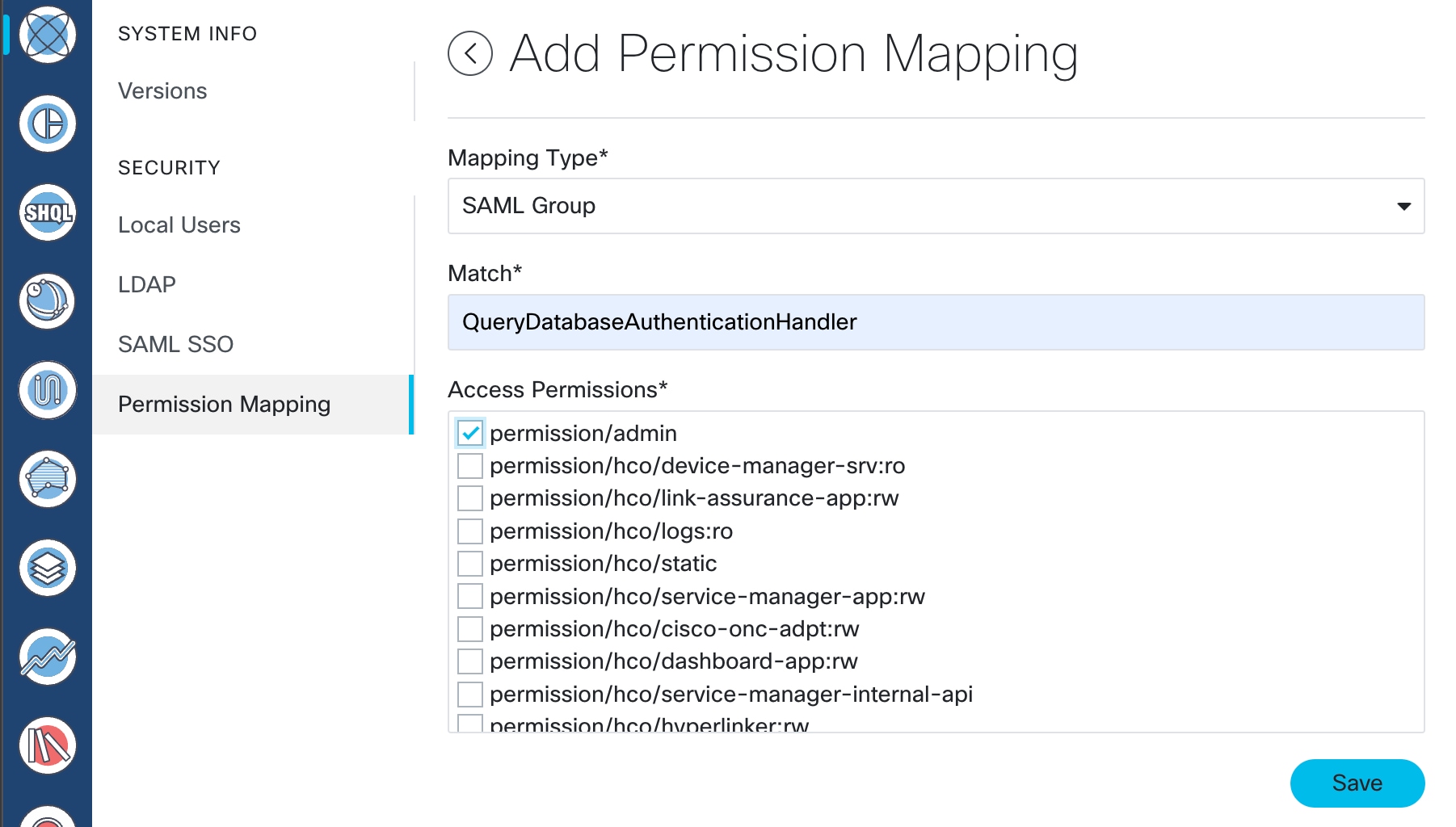
Task: Open Versions under System Info
Action: coord(162,91)
